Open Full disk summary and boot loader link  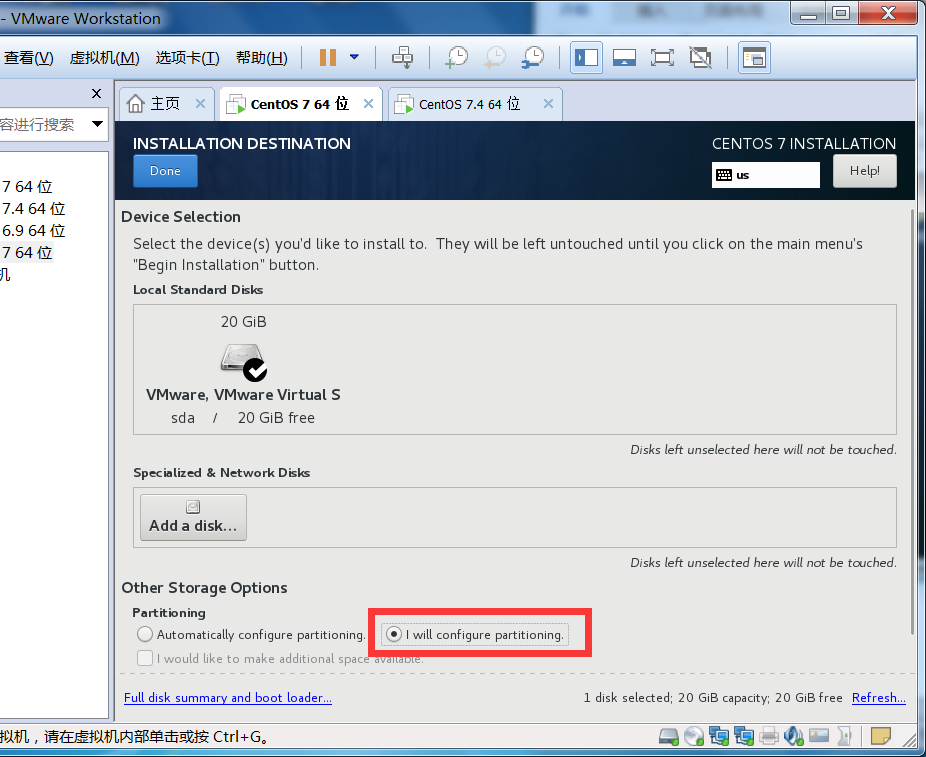[228, 697]
